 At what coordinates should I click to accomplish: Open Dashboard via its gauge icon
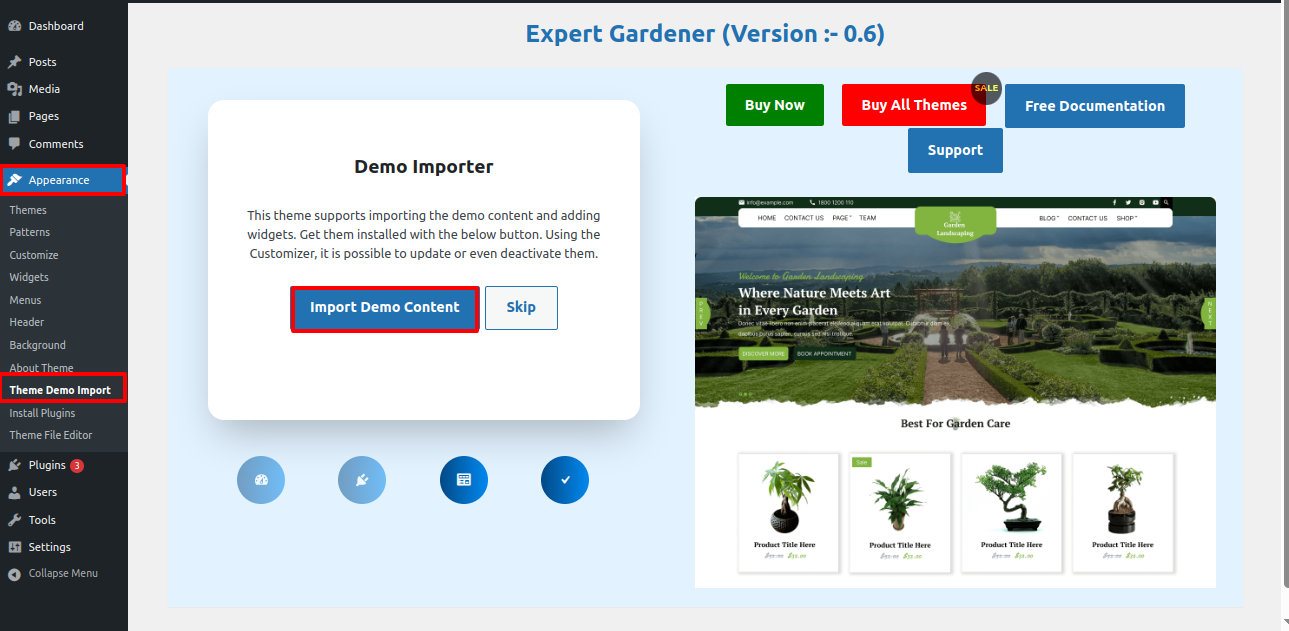(14, 26)
